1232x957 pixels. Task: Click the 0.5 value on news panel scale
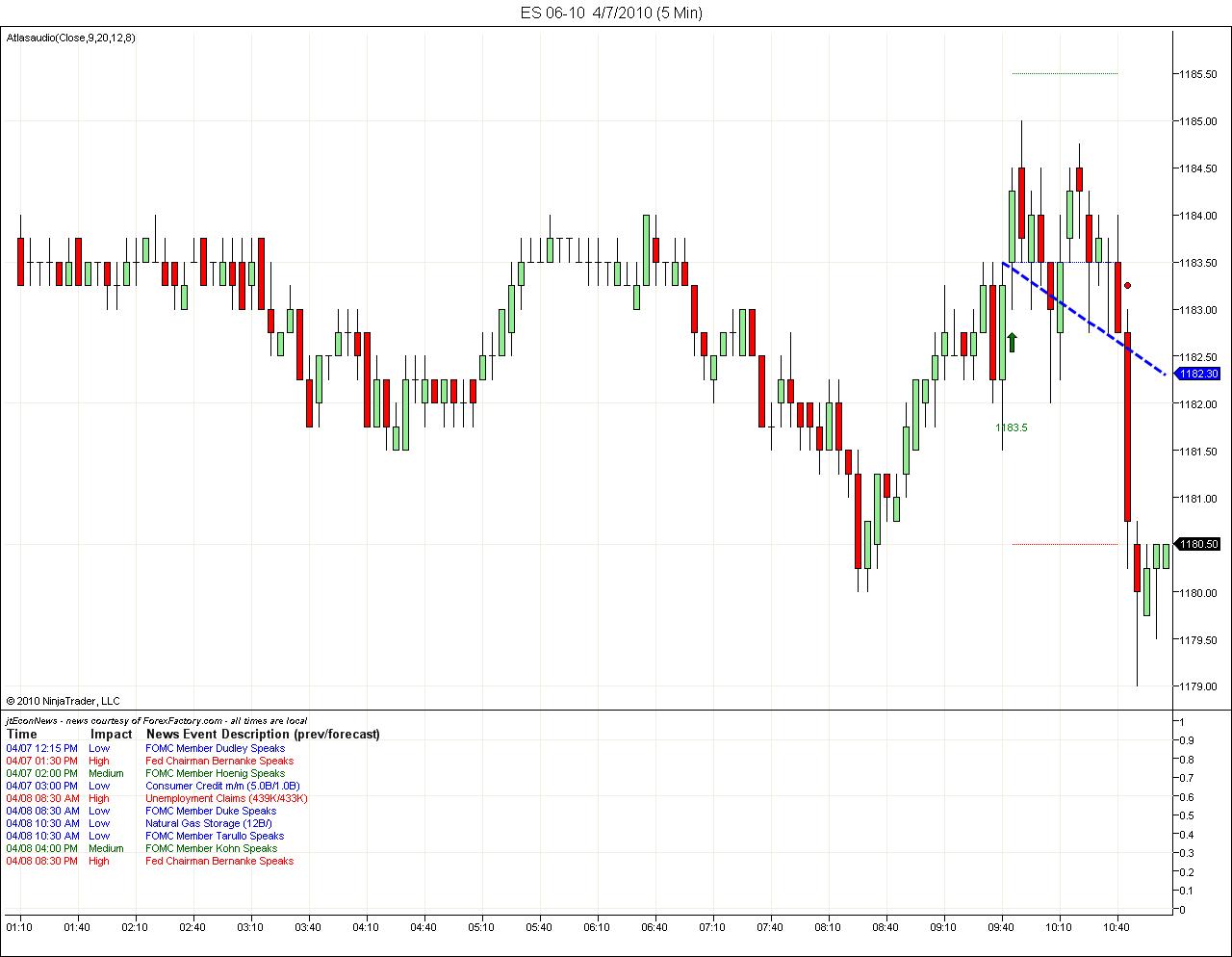coord(1185,815)
